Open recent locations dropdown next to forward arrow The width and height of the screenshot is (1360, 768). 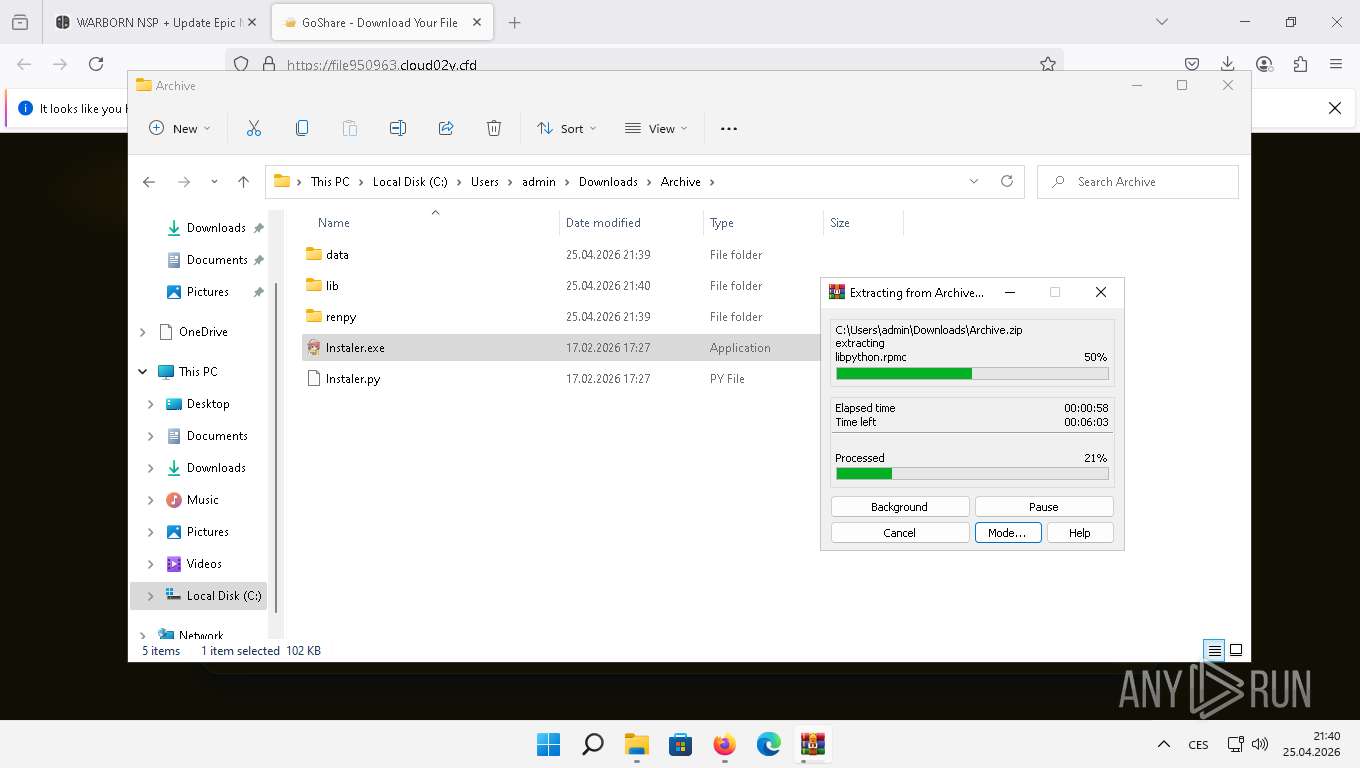tap(214, 182)
